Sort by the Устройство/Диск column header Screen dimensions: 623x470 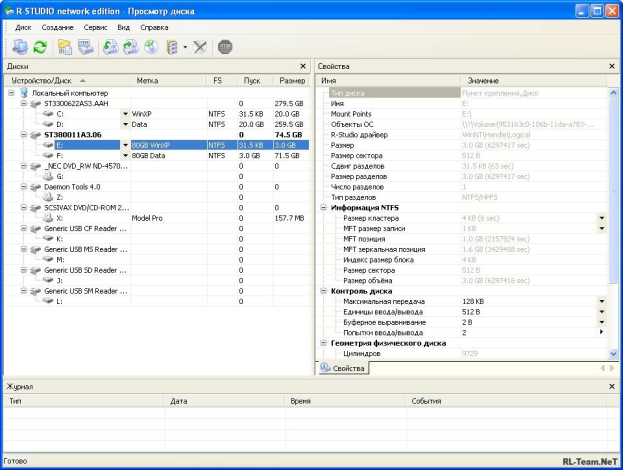click(x=67, y=81)
